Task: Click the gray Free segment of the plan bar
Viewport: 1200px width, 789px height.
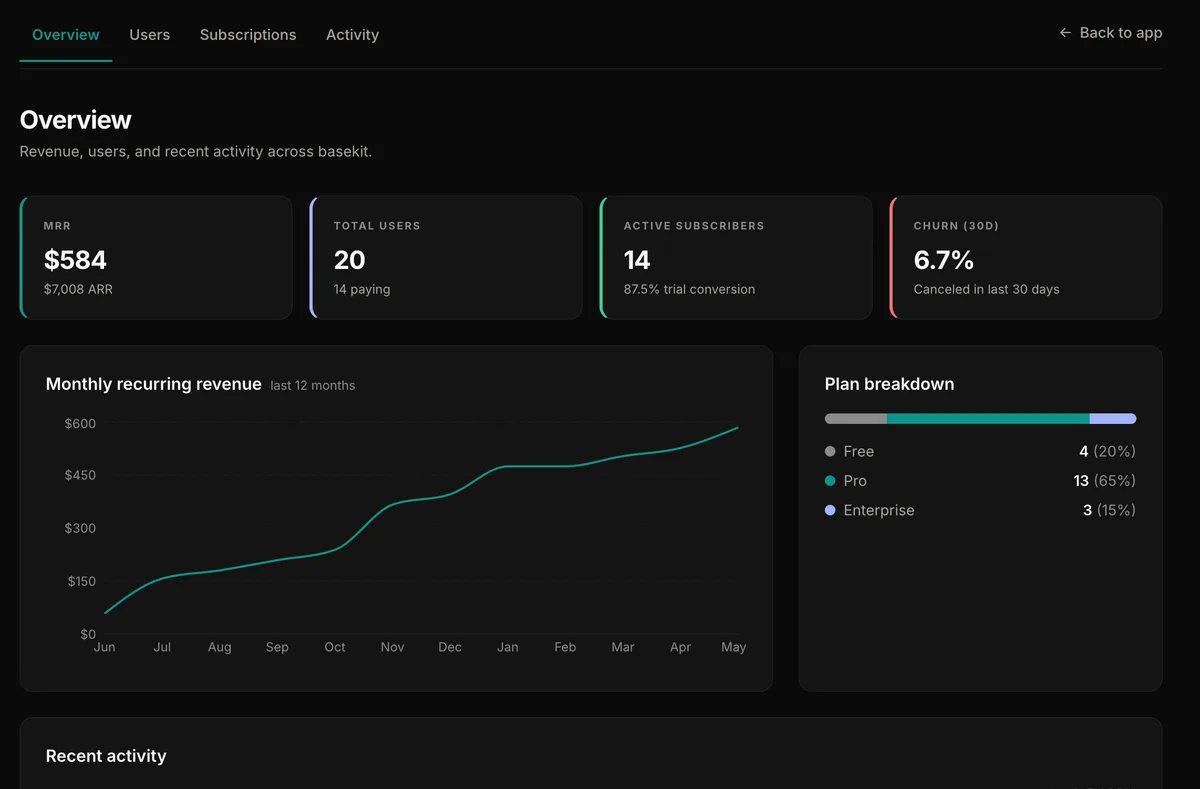Action: [x=856, y=419]
